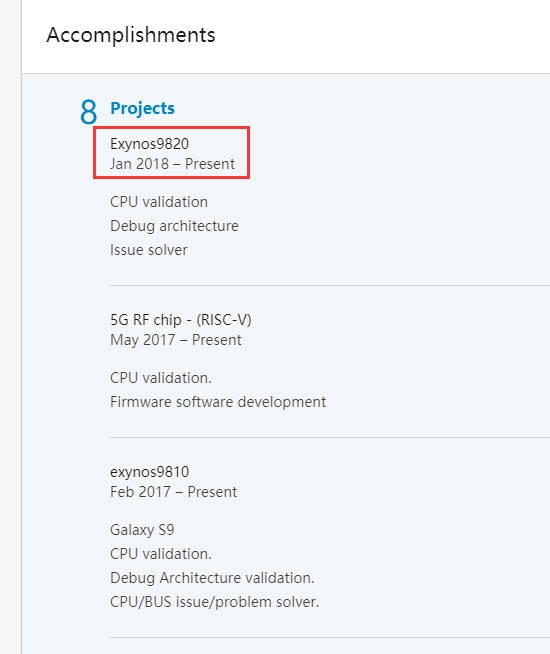Click the CPU validation line under Exynos9820
Image resolution: width=550 pixels, height=654 pixels.
[x=159, y=202]
